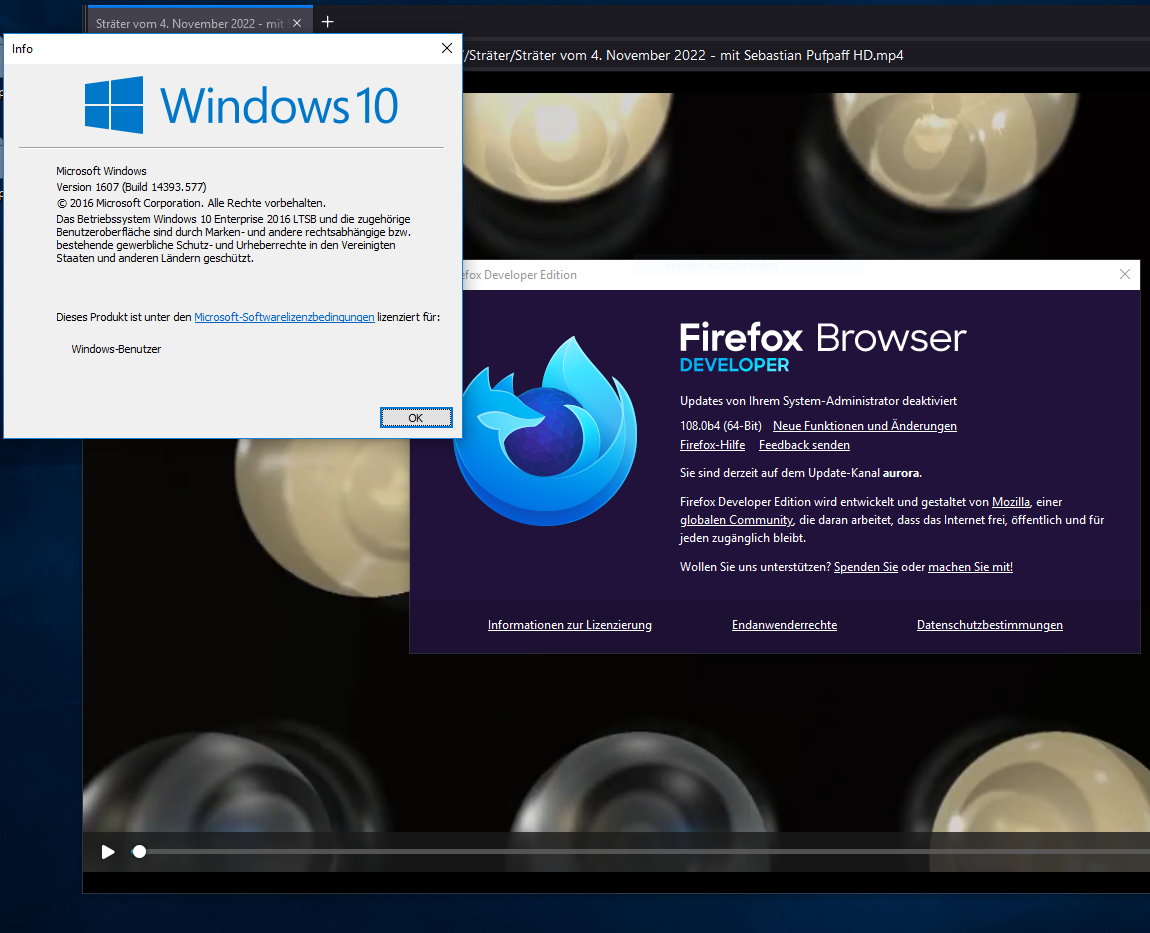Open Informationen zur Lizenzierung
The width and height of the screenshot is (1150, 933).
569,625
